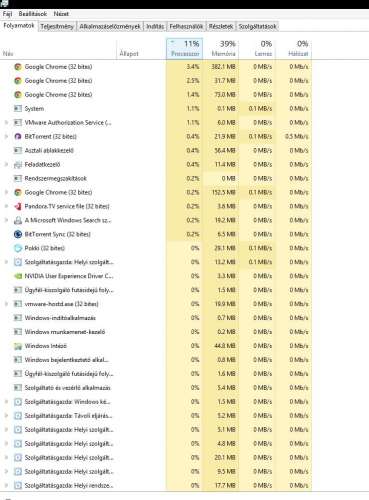Select NVIDIA User Experience Driver icon
The height and width of the screenshot is (500, 369).
tap(18, 276)
